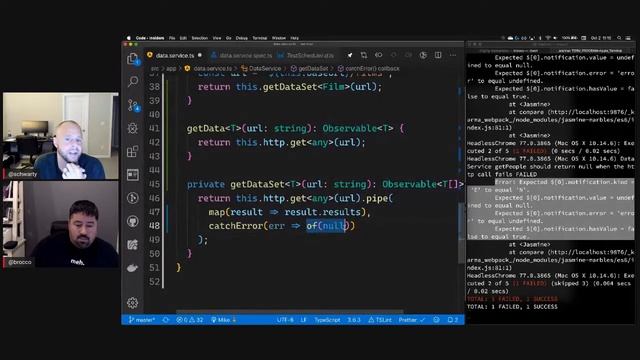The image size is (640, 360).
Task: Click the TypeScript version 3.6.3 status item
Action: 354,320
